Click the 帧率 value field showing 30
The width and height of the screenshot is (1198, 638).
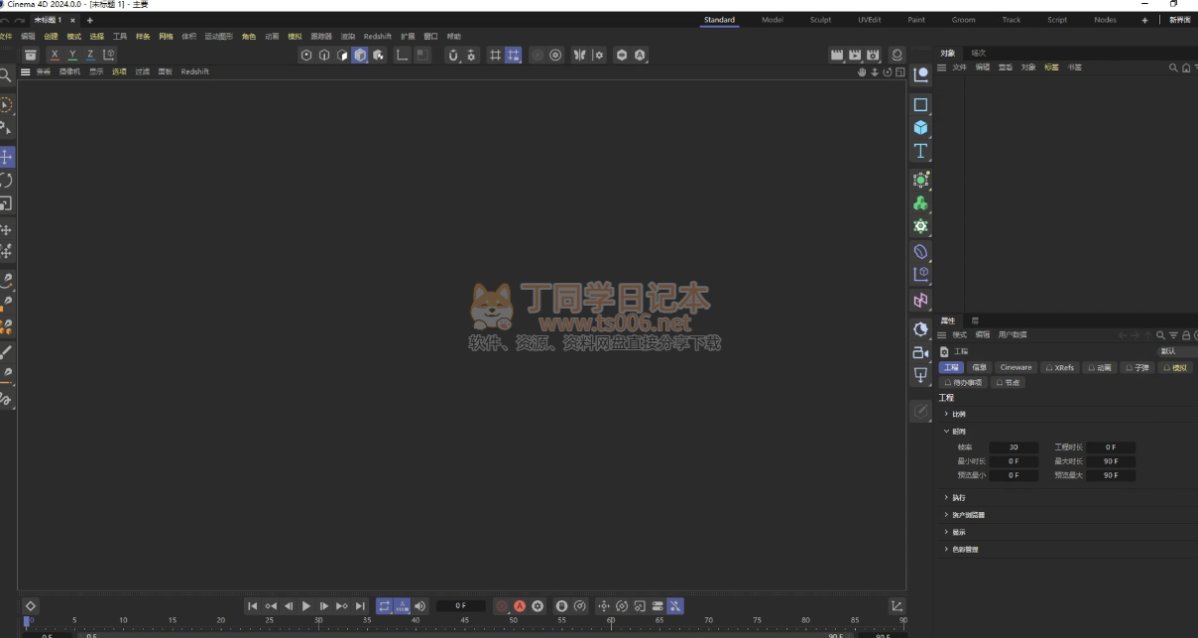pos(1013,447)
